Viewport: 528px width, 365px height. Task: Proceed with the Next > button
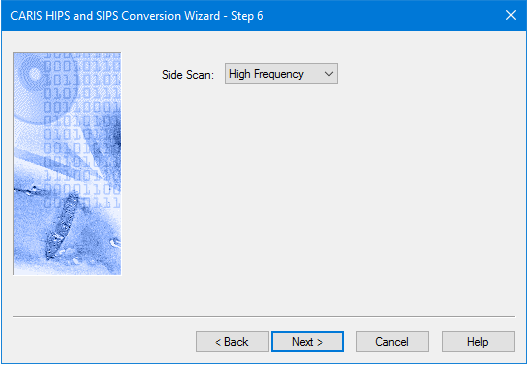coord(307,342)
